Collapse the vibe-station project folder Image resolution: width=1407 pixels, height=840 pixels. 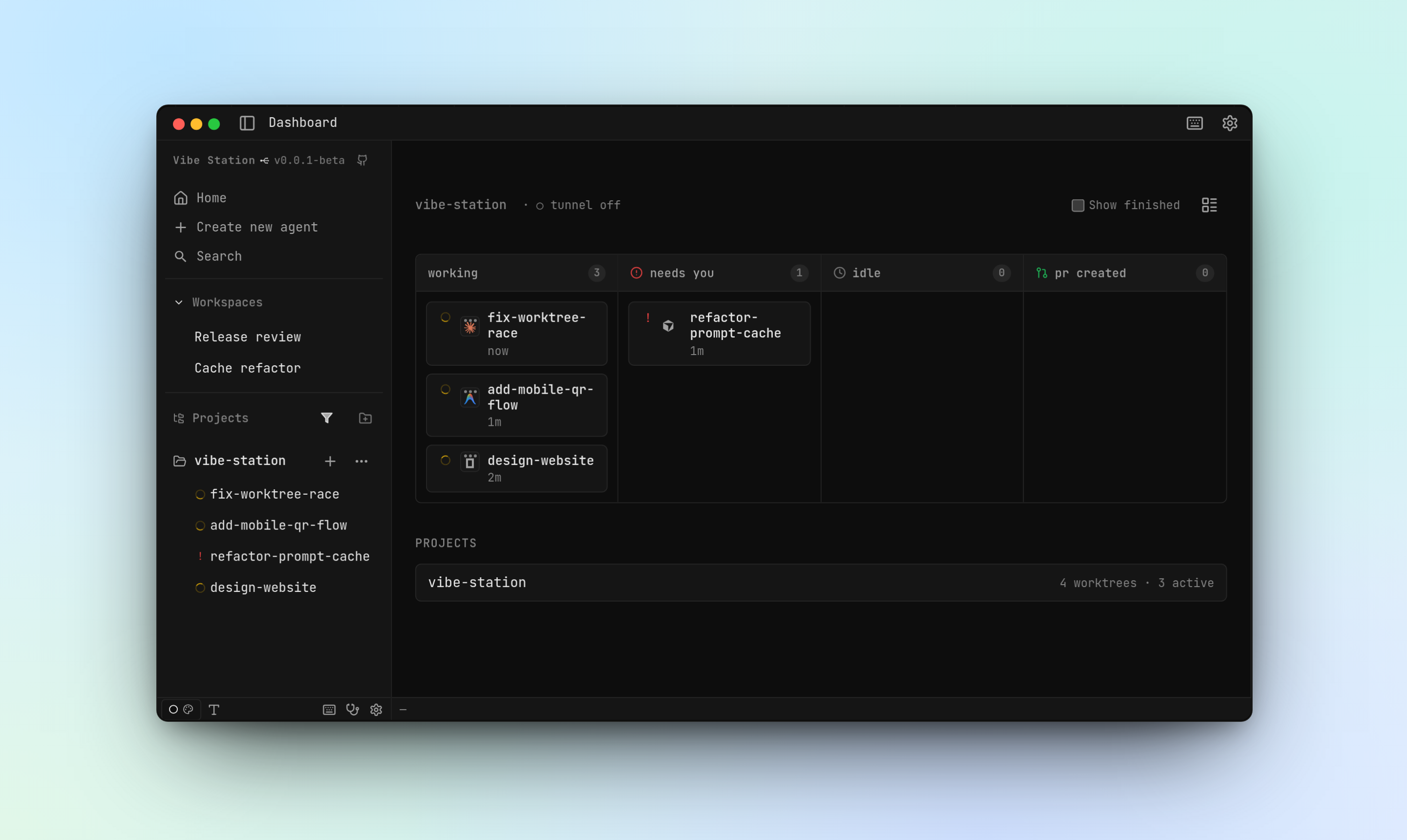[179, 461]
